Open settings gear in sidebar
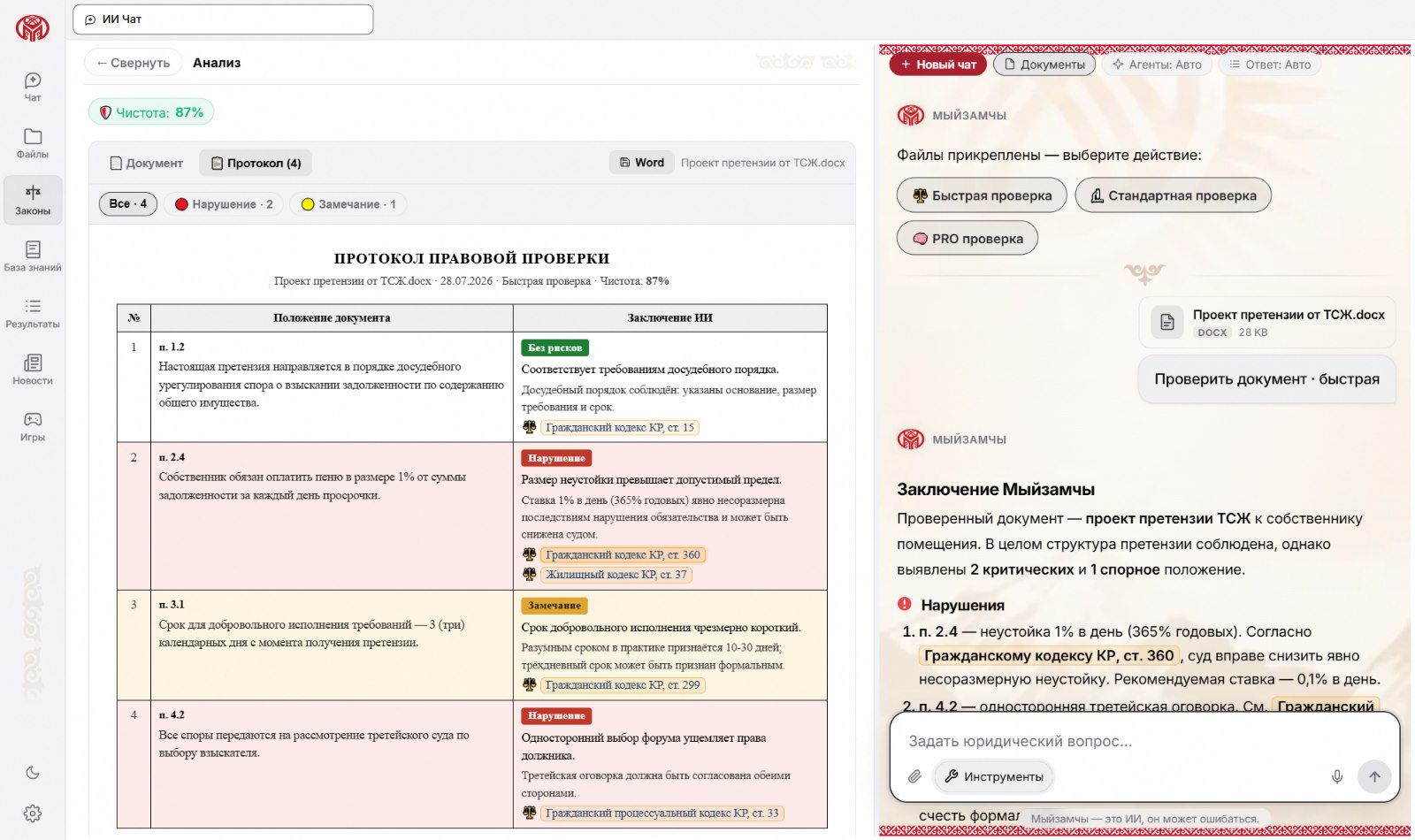The image size is (1415, 840). (x=33, y=813)
